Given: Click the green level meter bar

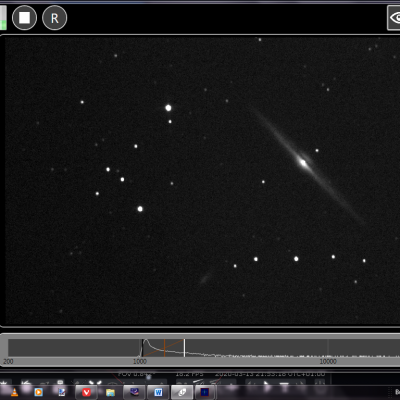Looking at the screenshot, I should (3, 17).
